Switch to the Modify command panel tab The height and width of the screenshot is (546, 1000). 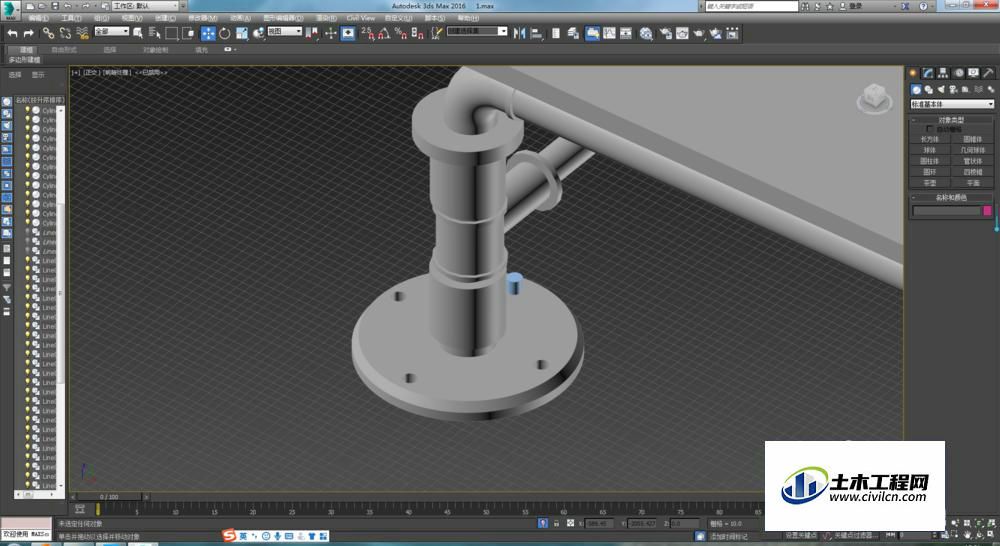(928, 73)
